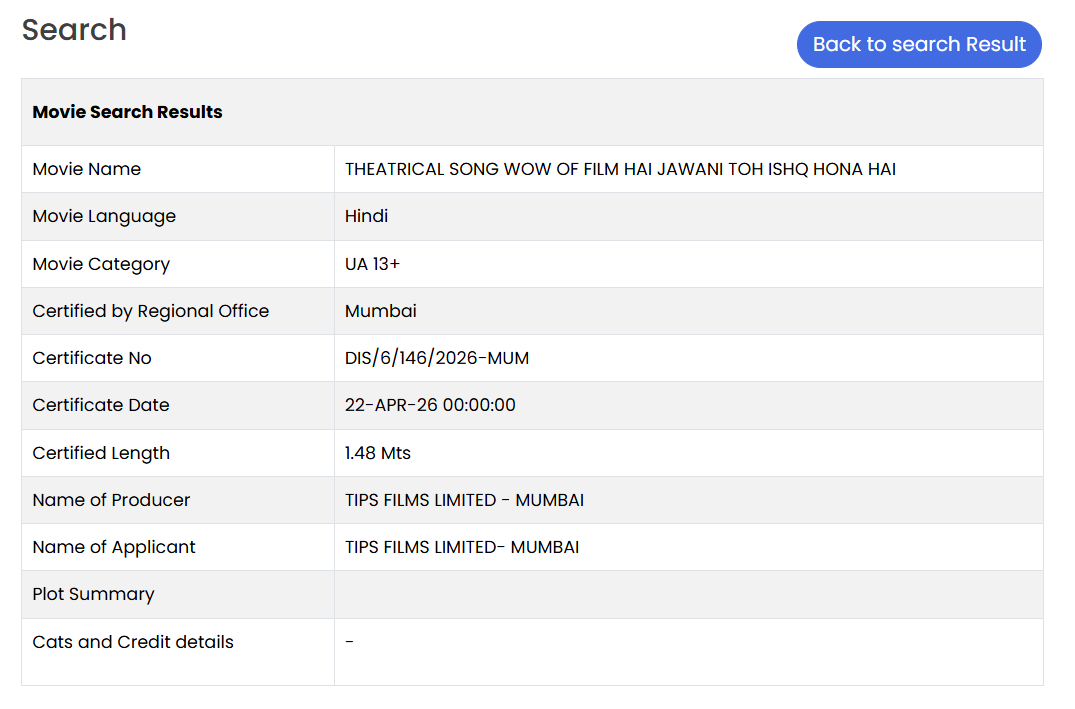Select TIPS FILMS LIMITED - MUMBAI producer value
Image resolution: width=1075 pixels, height=709 pixels.
[464, 500]
